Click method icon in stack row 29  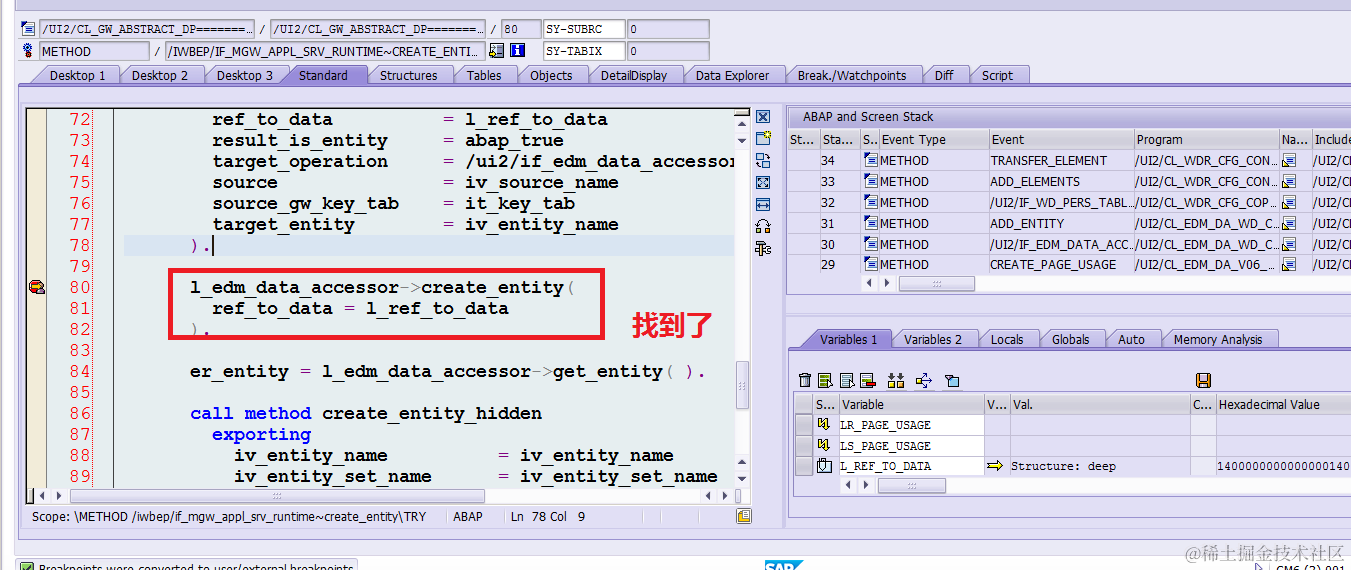click(x=870, y=265)
